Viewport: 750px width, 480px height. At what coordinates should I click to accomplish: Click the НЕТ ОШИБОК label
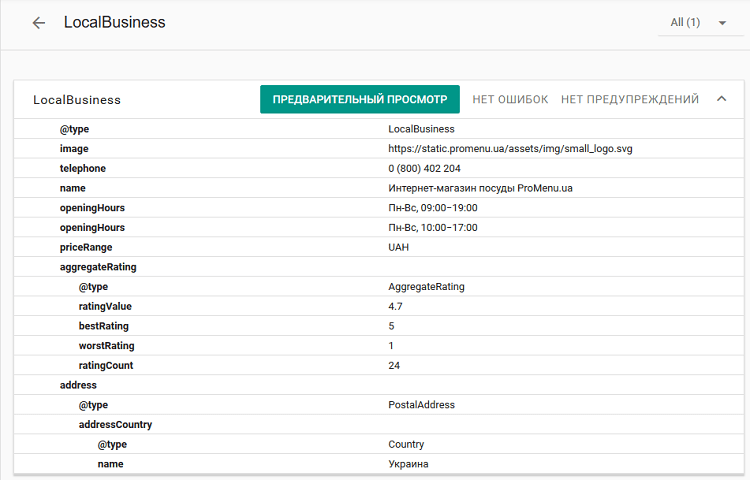(510, 99)
